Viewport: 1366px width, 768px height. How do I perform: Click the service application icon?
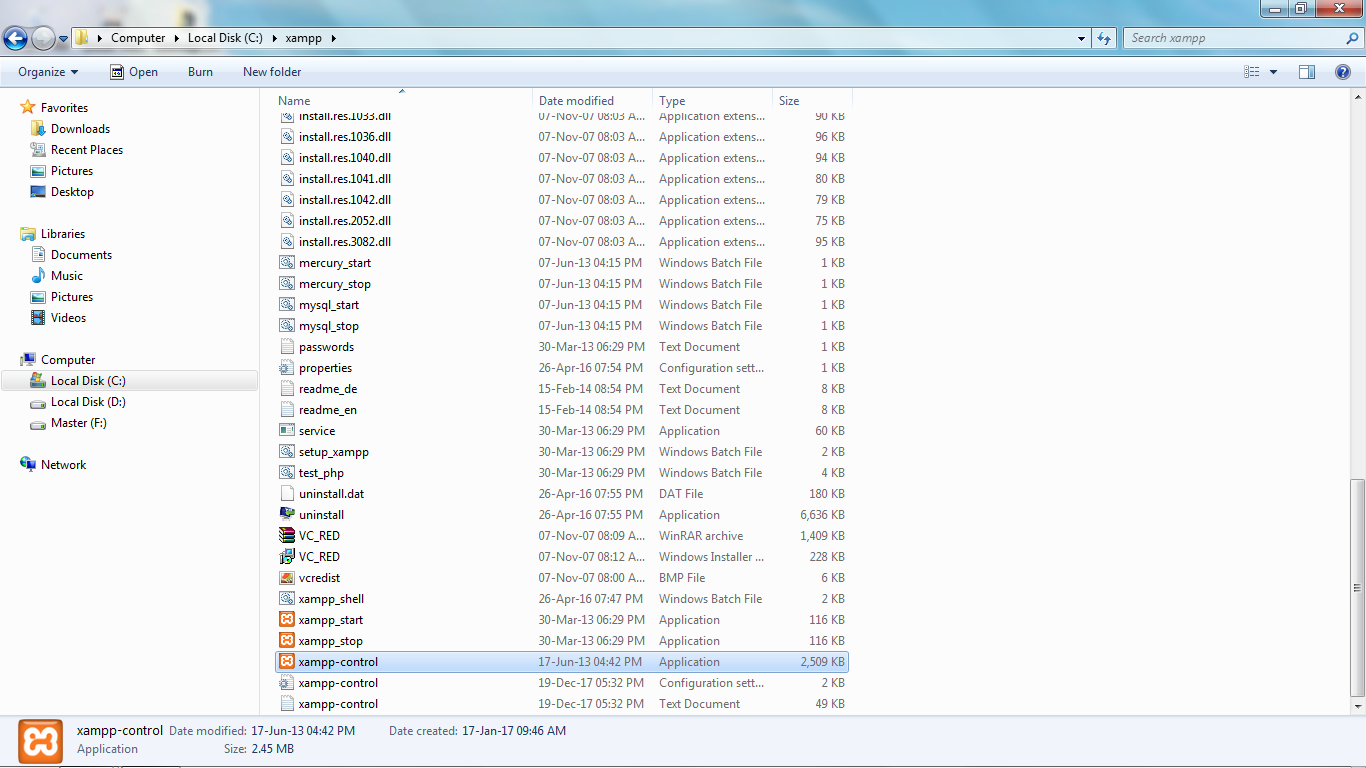click(287, 431)
